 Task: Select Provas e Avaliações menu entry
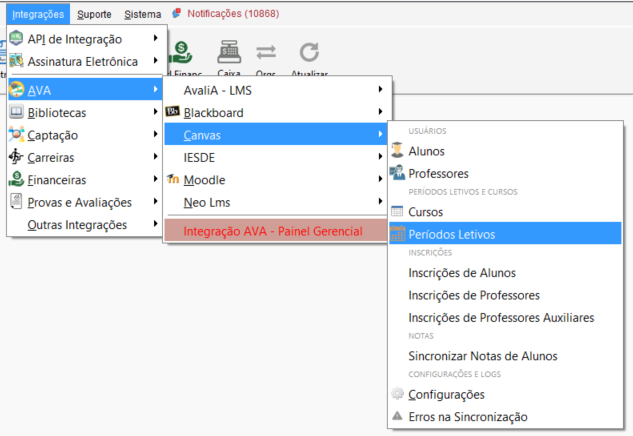click(85, 202)
